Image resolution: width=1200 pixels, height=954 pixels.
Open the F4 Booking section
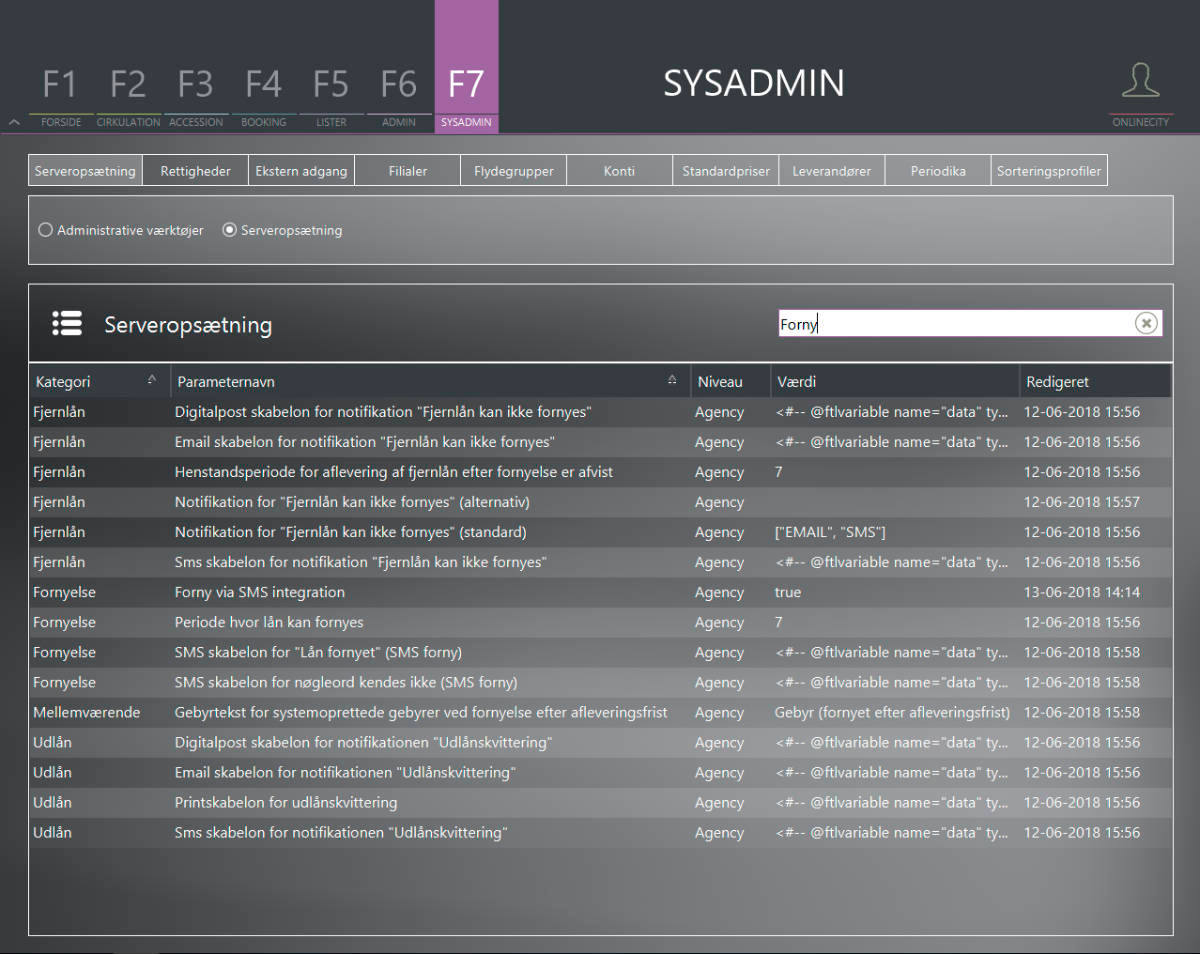pos(263,85)
